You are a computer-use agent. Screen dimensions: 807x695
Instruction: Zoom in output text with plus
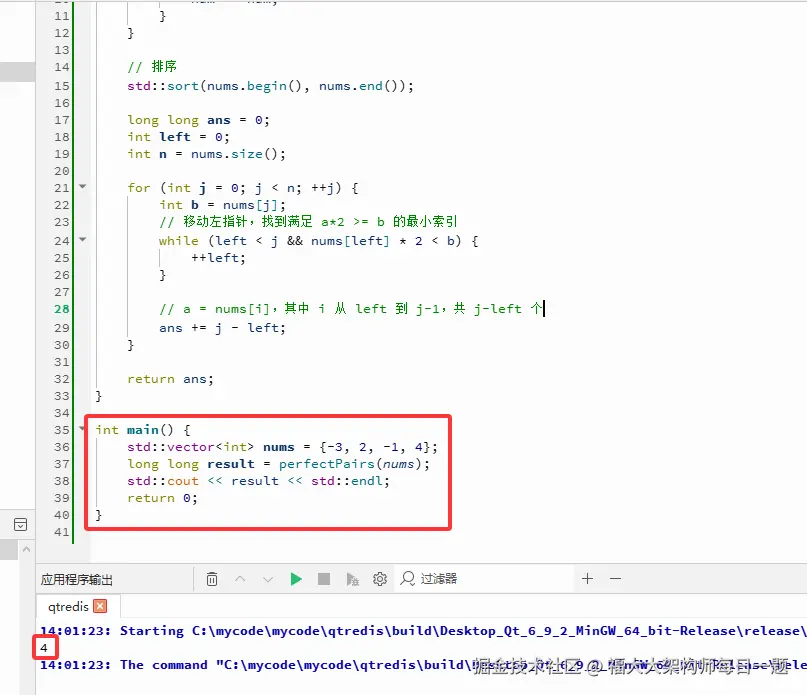click(587, 579)
